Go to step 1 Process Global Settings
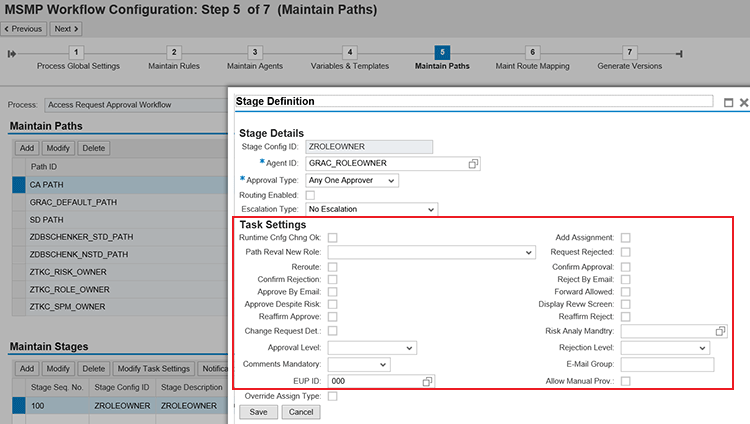The image size is (750, 424). [x=77, y=52]
